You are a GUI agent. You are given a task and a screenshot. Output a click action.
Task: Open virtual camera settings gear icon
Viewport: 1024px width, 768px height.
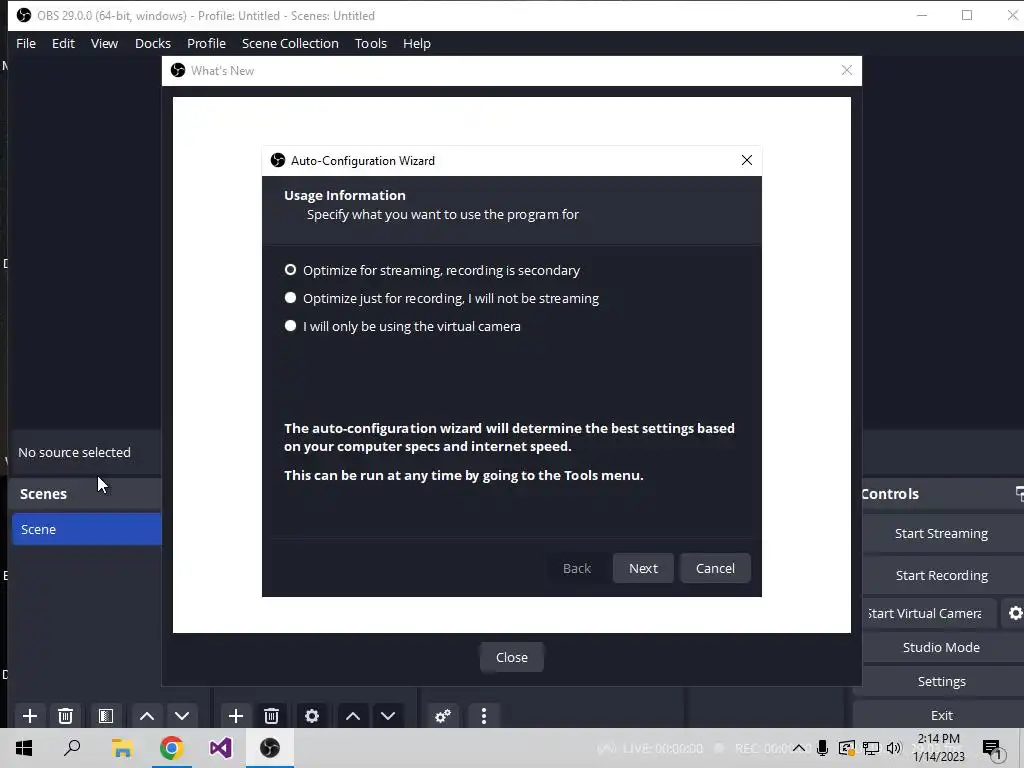pos(1014,613)
